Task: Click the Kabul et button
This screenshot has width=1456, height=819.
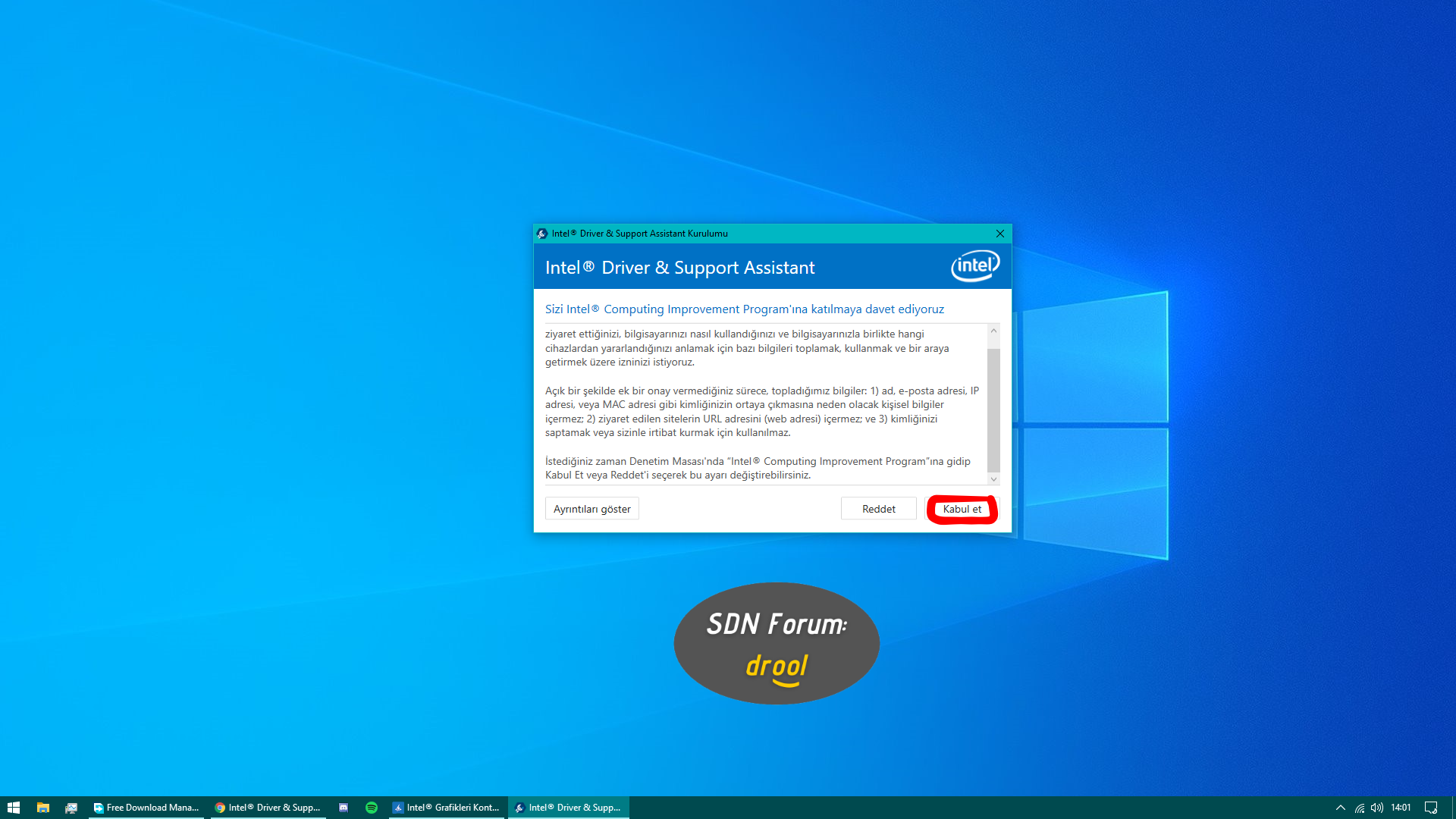Action: (x=962, y=509)
